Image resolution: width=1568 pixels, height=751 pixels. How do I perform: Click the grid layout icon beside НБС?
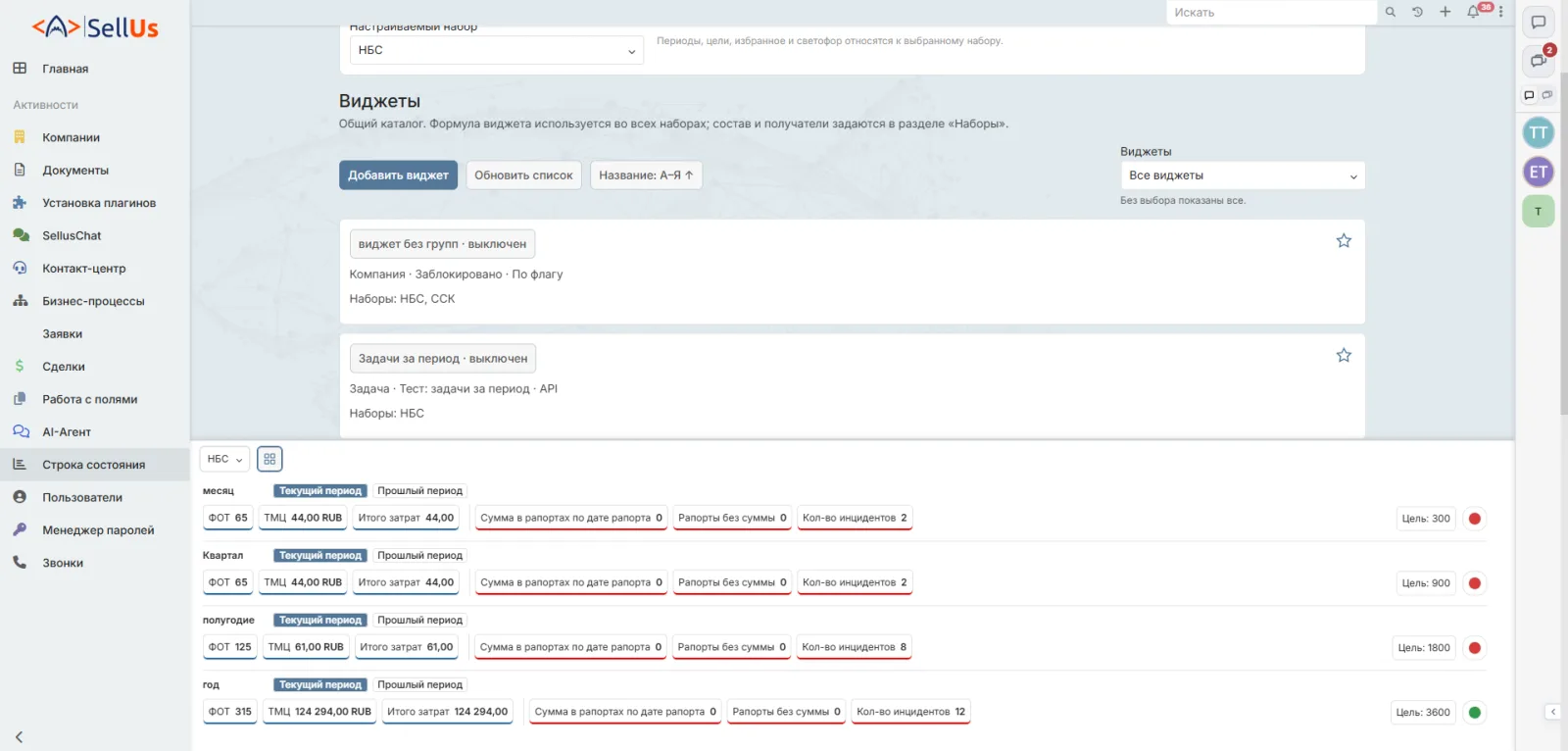(269, 459)
